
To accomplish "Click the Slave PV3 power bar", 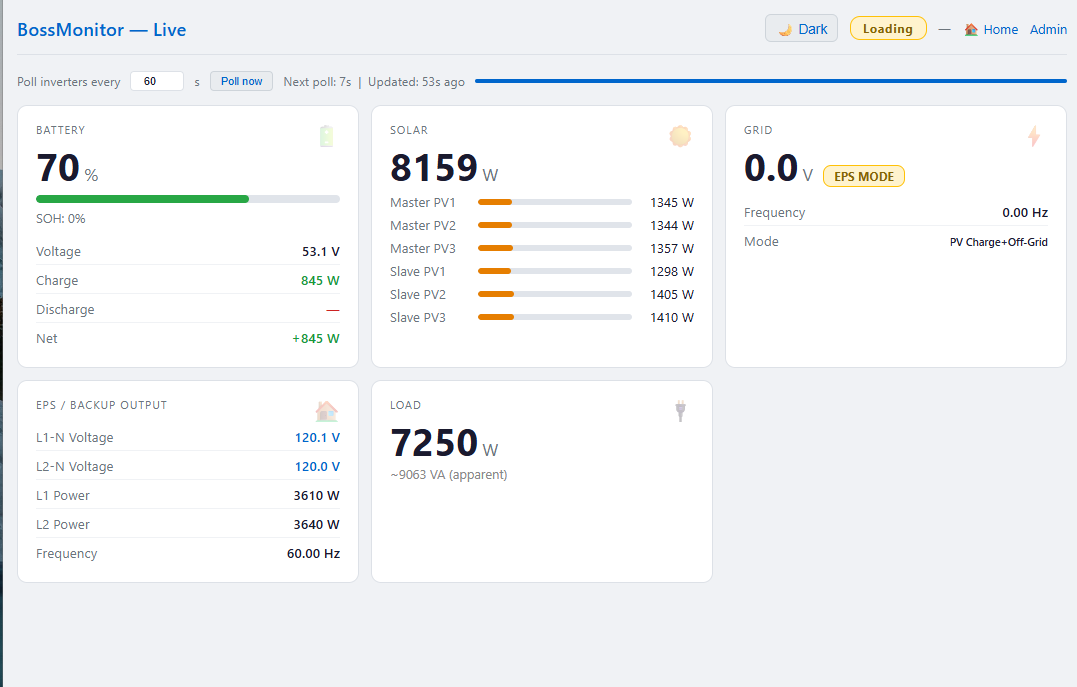I will pyautogui.click(x=555, y=317).
